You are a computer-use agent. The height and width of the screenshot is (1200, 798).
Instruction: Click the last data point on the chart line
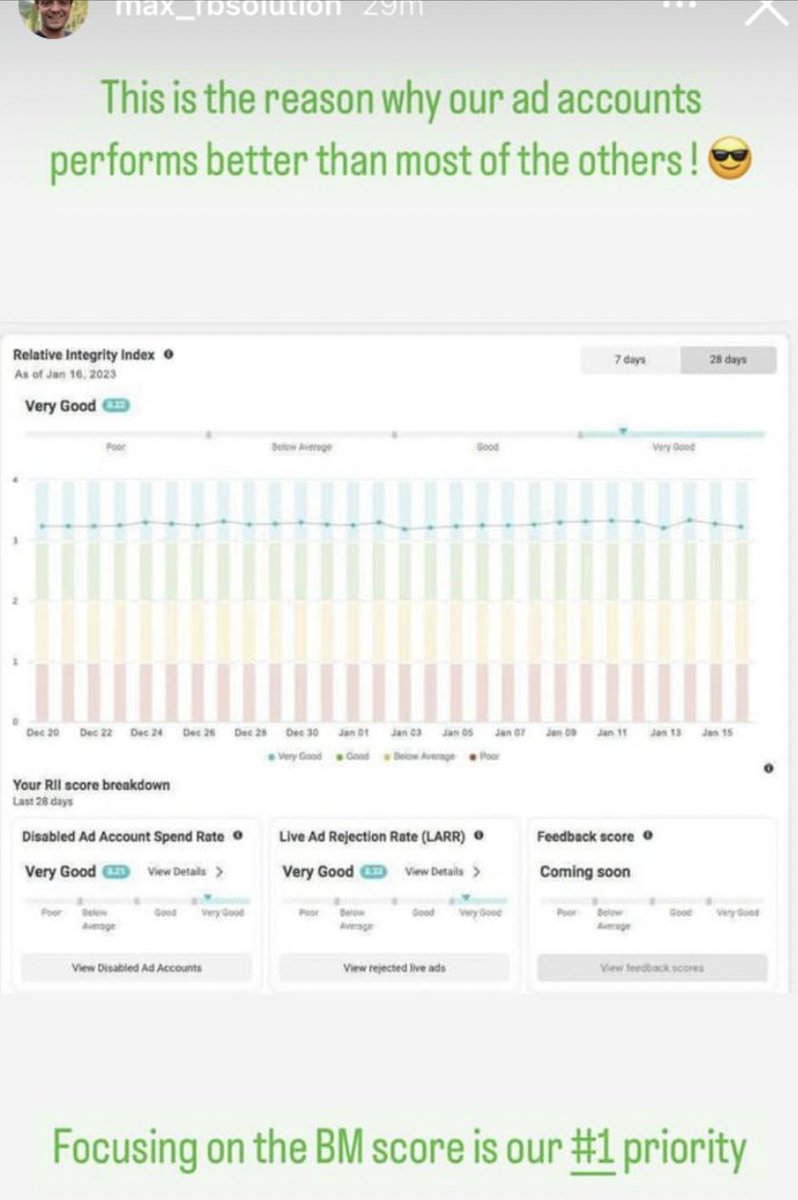[x=741, y=526]
